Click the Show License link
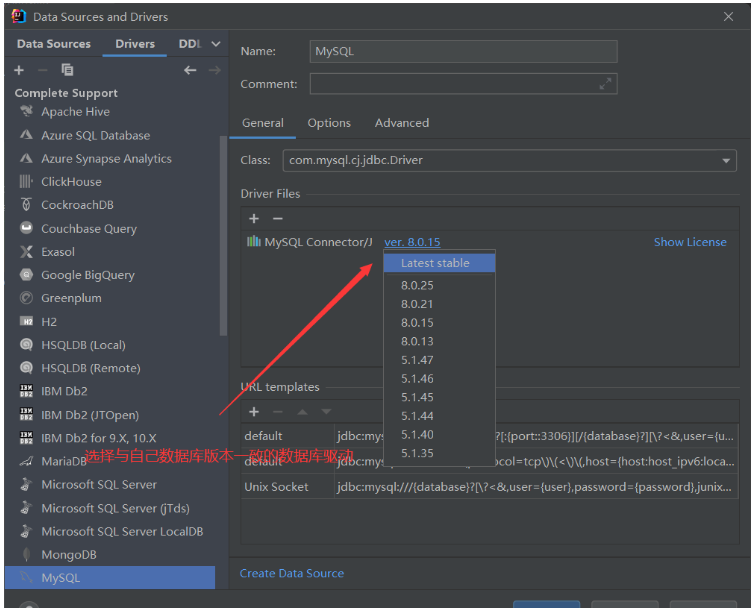 690,242
